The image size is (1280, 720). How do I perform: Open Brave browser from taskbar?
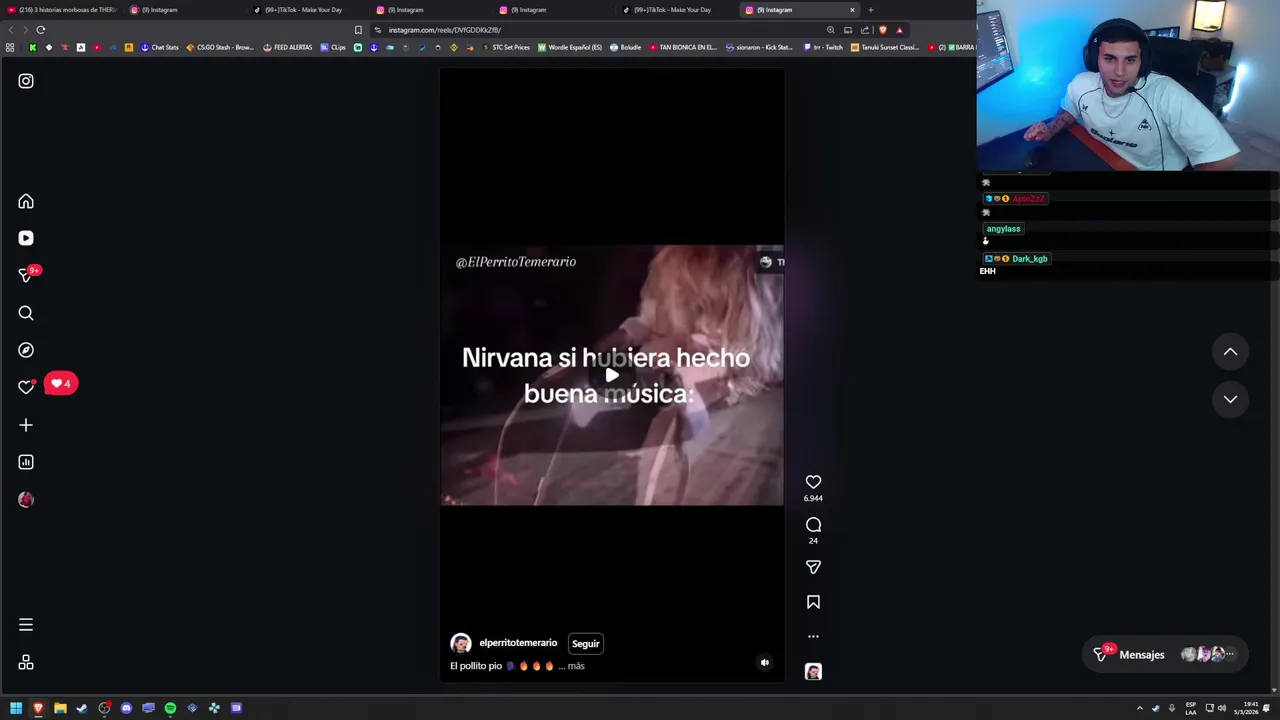tap(38, 708)
